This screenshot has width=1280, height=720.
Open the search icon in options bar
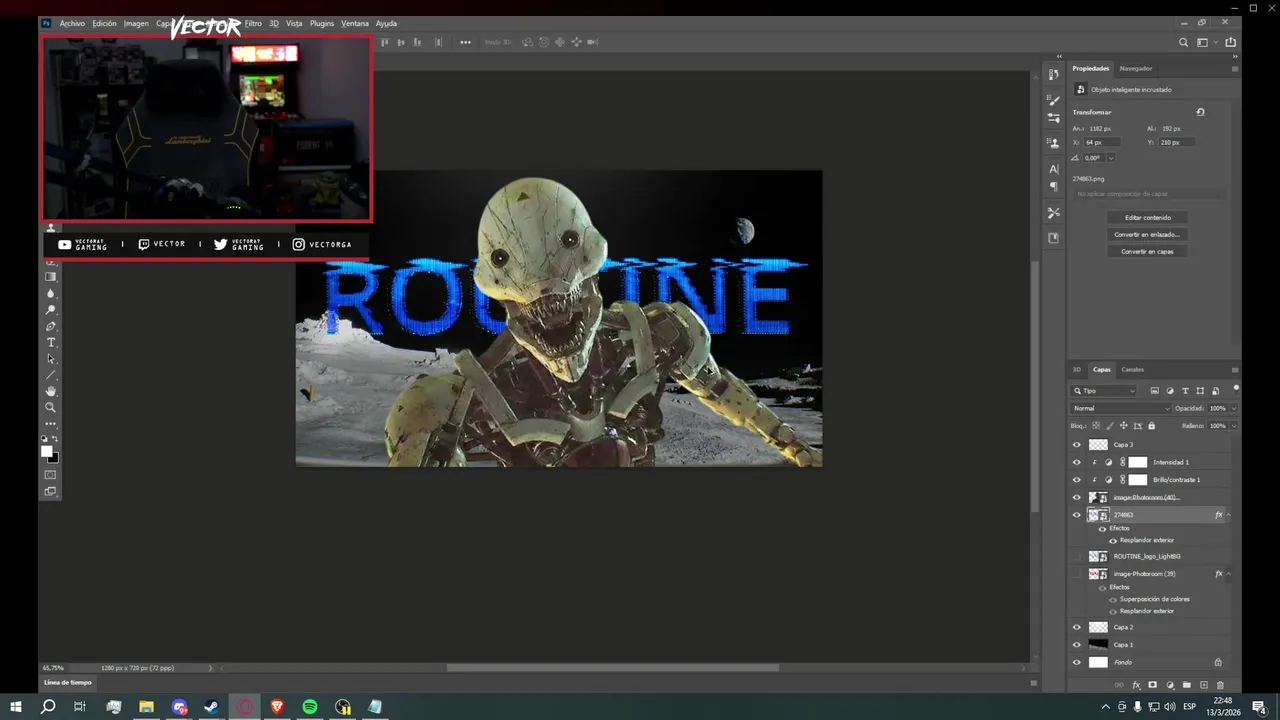[1184, 42]
